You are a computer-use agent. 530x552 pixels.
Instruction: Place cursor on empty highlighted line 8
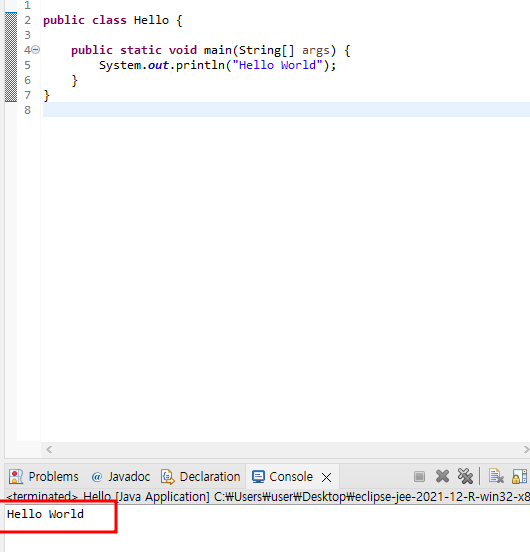(286, 109)
